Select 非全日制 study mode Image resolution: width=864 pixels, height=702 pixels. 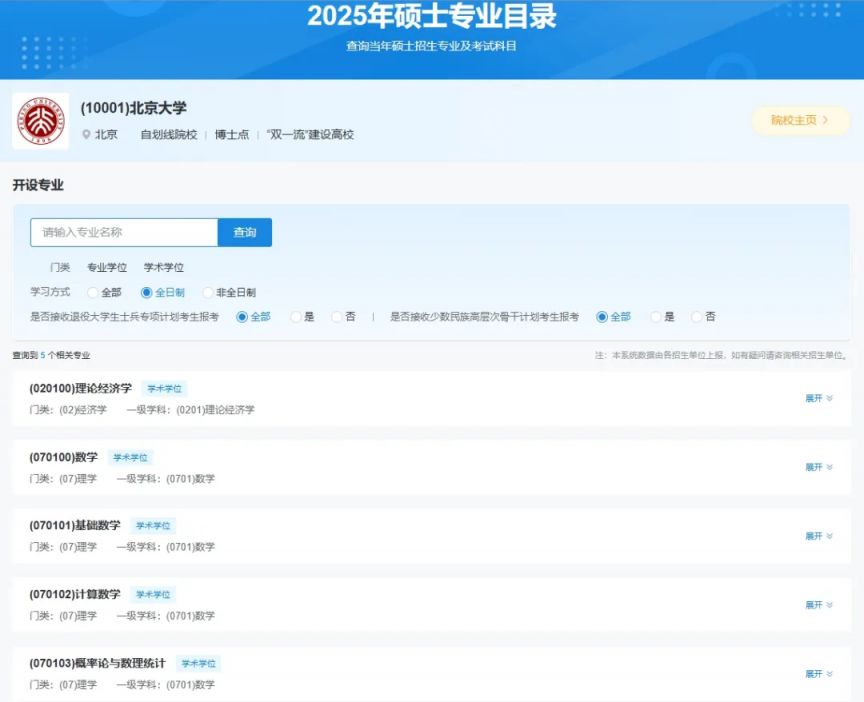click(208, 293)
